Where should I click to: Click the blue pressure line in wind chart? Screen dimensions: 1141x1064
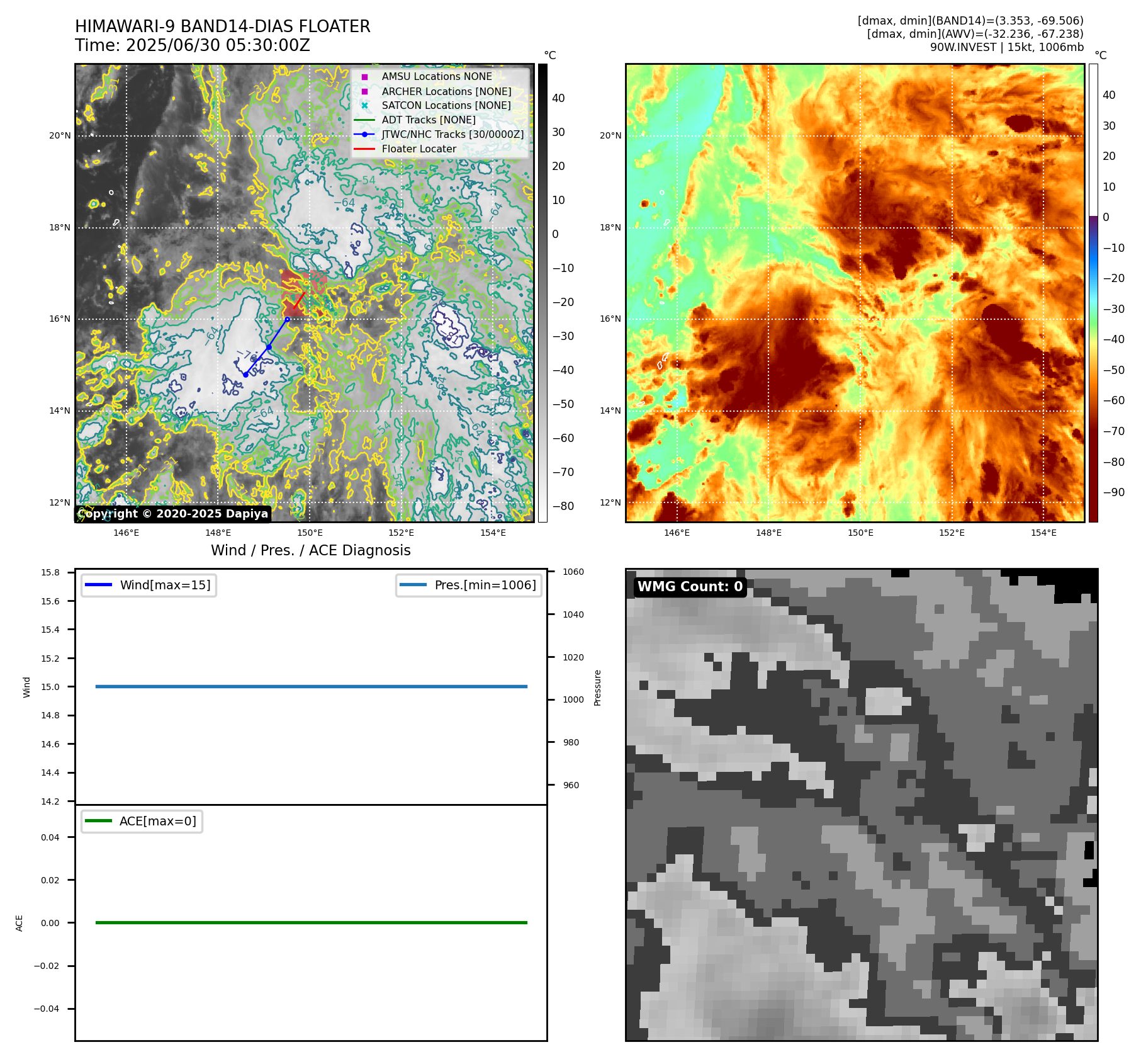point(312,686)
